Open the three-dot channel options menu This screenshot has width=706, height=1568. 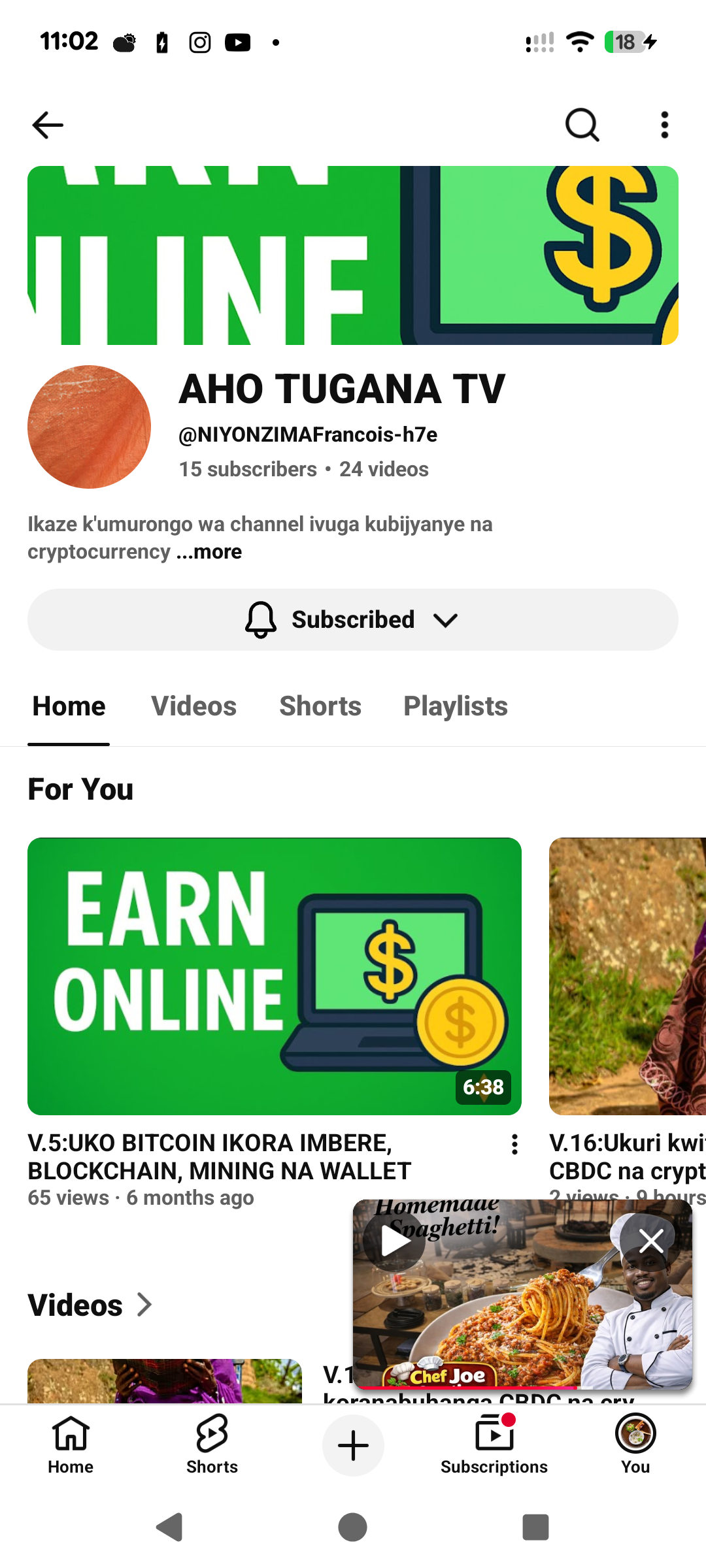coord(664,125)
